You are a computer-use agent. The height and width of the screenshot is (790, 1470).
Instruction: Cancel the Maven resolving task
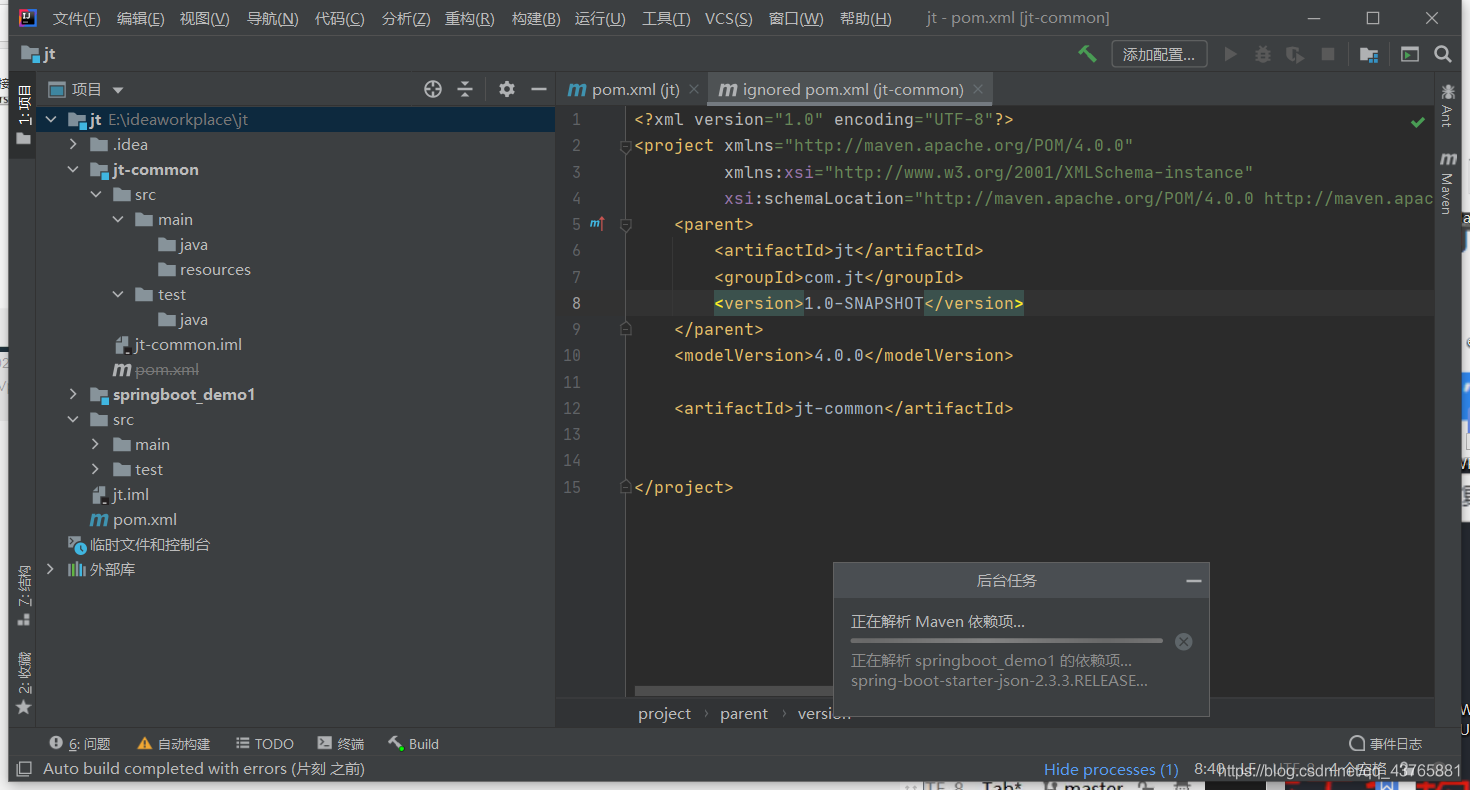(1184, 641)
